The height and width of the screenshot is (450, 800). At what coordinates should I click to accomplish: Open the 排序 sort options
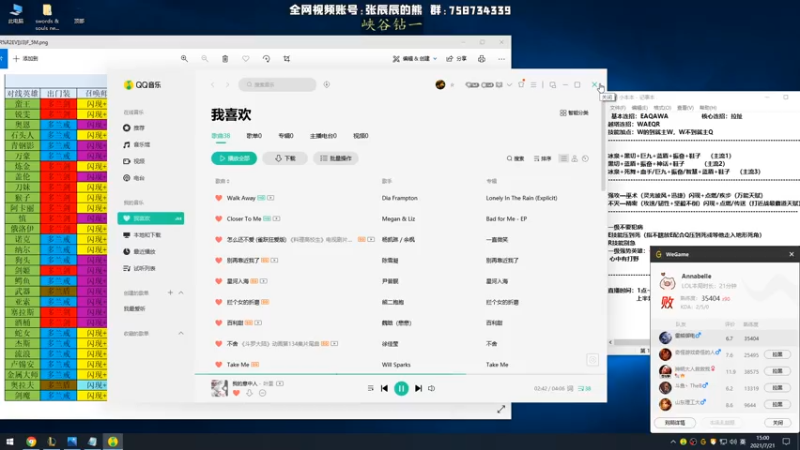(542, 159)
